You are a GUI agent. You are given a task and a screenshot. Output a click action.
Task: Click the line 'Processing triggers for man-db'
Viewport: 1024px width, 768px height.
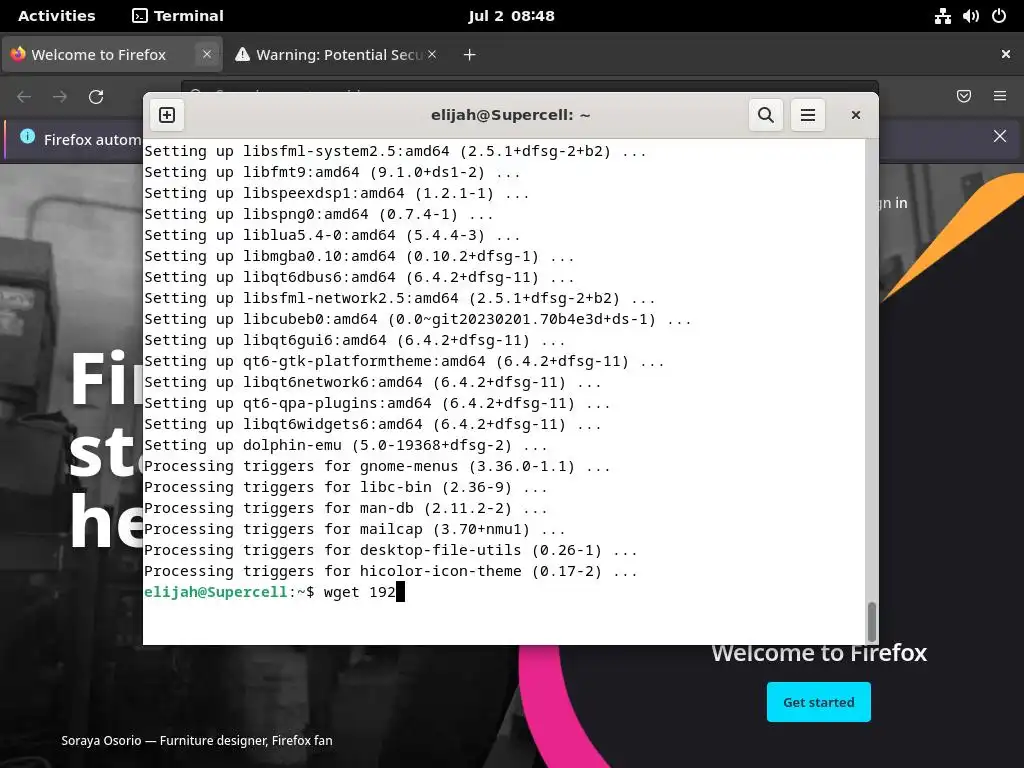(x=345, y=507)
